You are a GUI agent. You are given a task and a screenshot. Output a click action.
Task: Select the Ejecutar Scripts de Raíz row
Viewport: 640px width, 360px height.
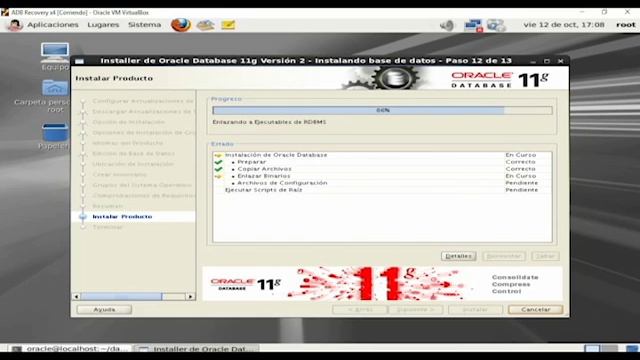(x=382, y=190)
